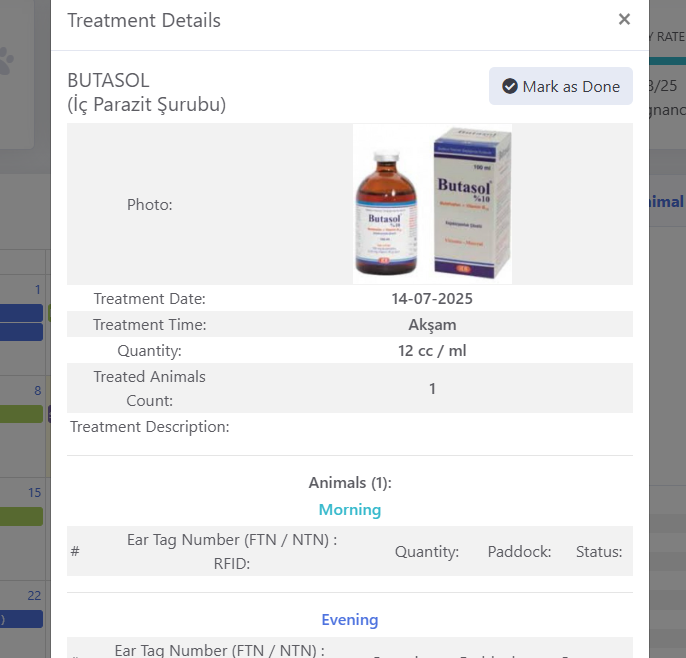Click the paw icon in the background

pos(6,61)
